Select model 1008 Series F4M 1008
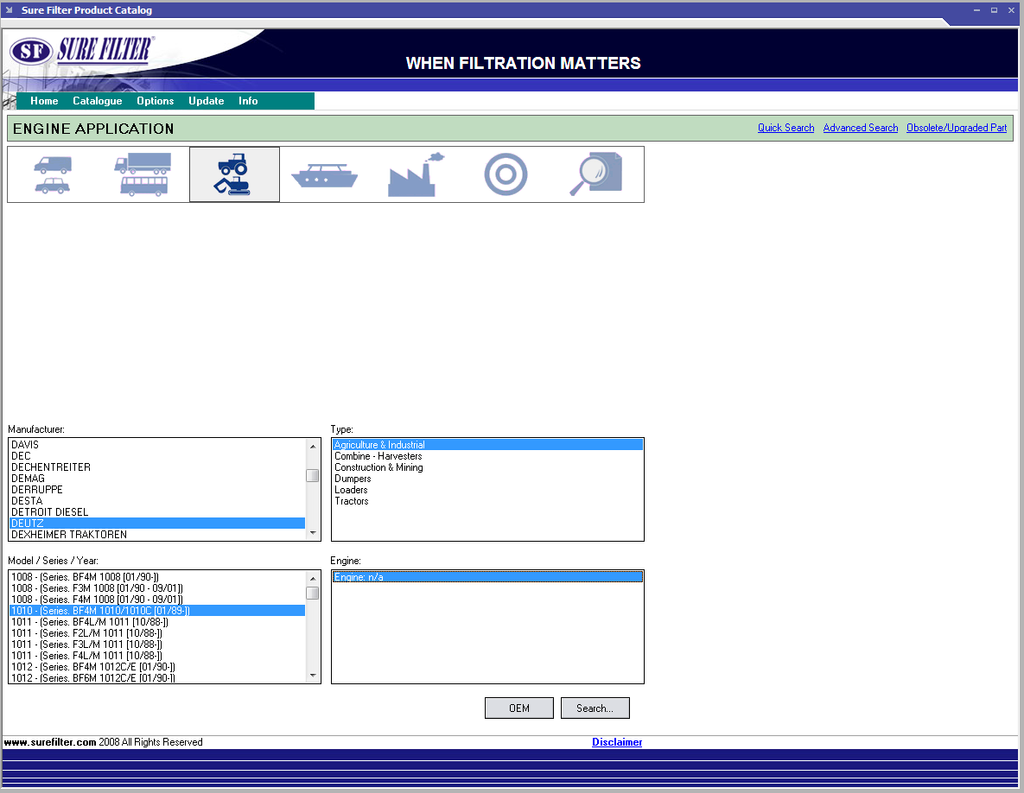Screen dimensions: 1024x793 click(x=157, y=600)
